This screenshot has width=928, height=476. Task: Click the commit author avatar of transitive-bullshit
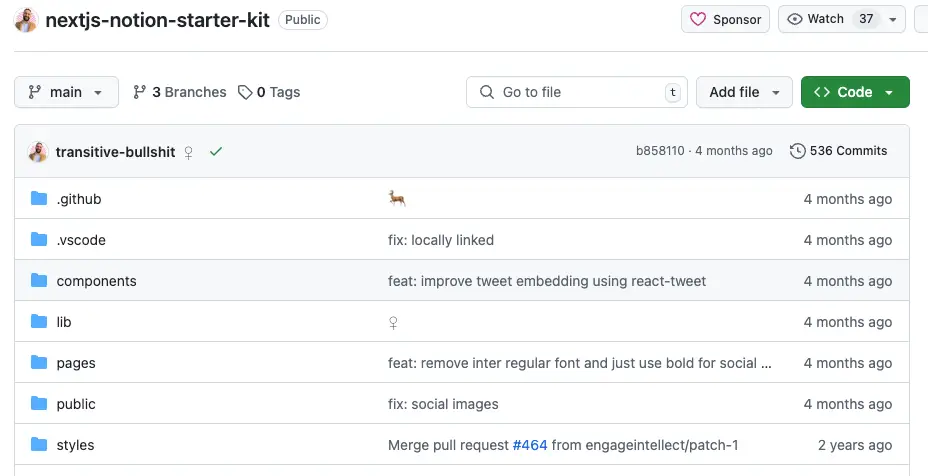pos(38,152)
